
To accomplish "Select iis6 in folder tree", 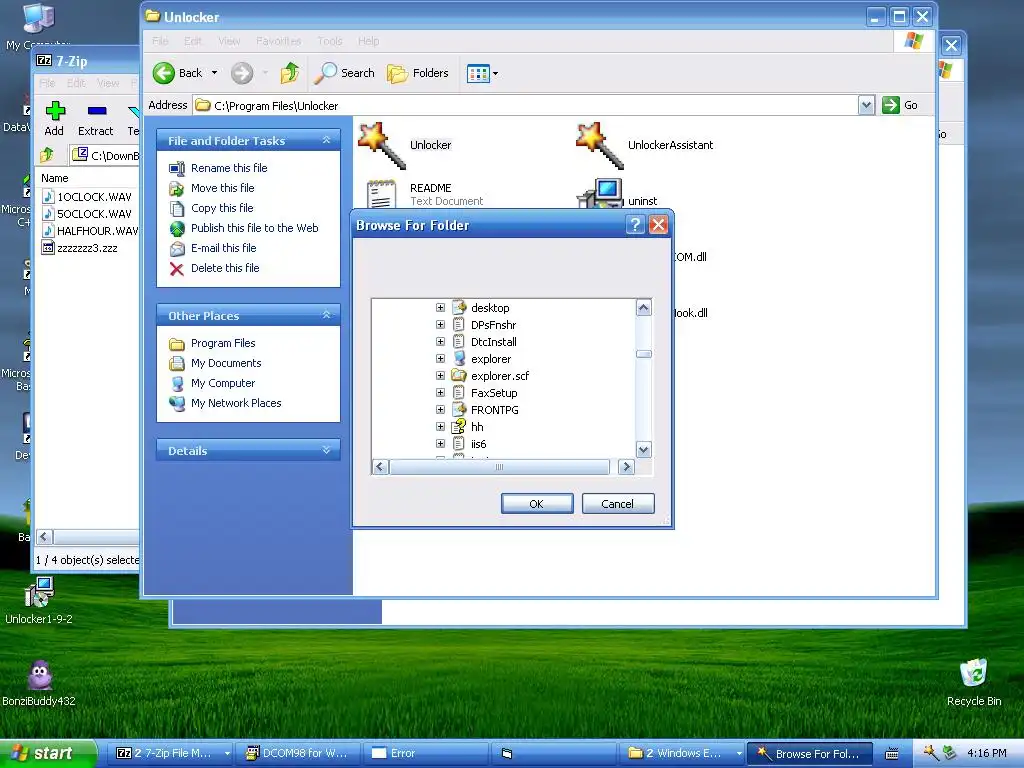I will tap(478, 443).
